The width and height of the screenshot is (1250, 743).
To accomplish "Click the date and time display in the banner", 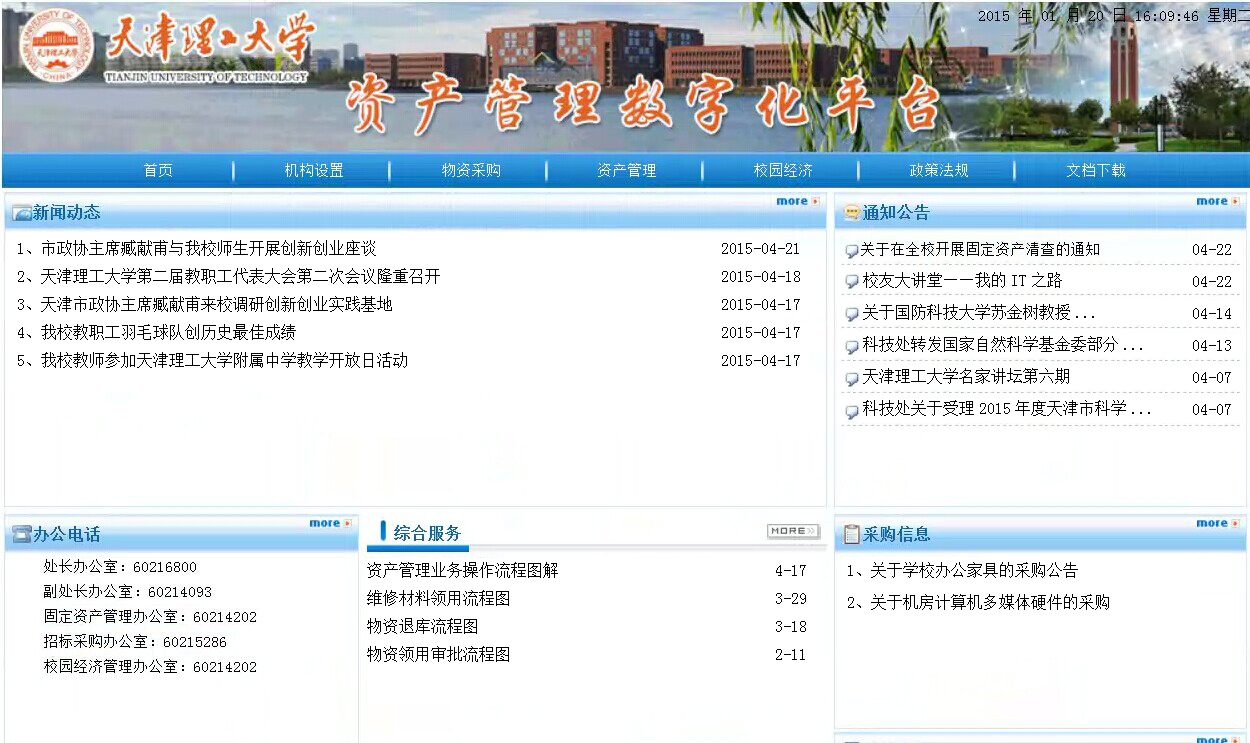I will [x=1113, y=16].
